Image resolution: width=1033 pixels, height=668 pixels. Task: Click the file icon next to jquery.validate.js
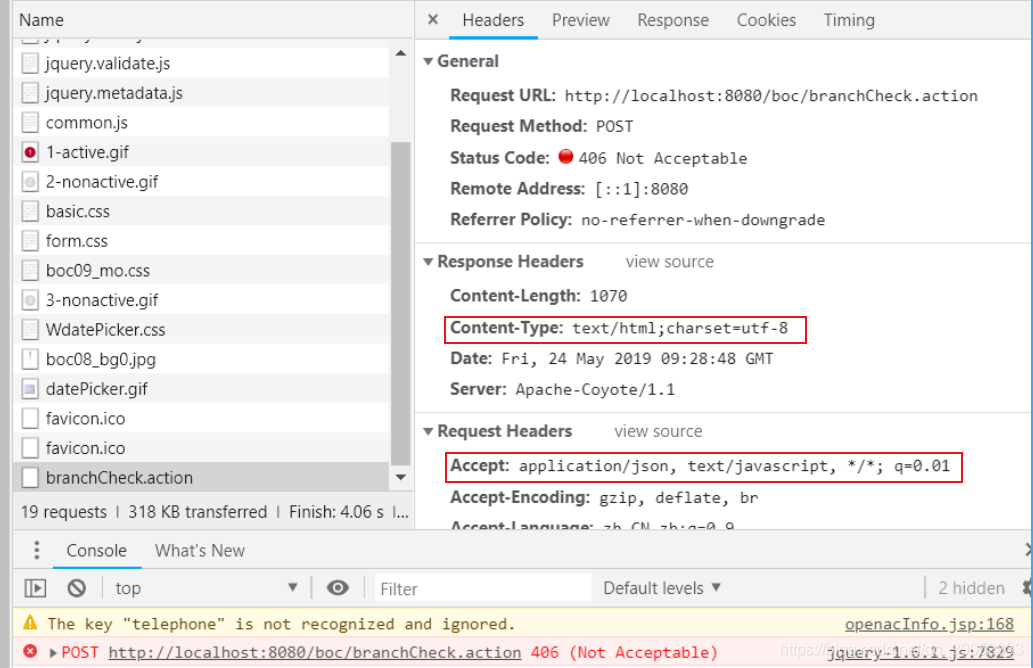tap(30, 62)
